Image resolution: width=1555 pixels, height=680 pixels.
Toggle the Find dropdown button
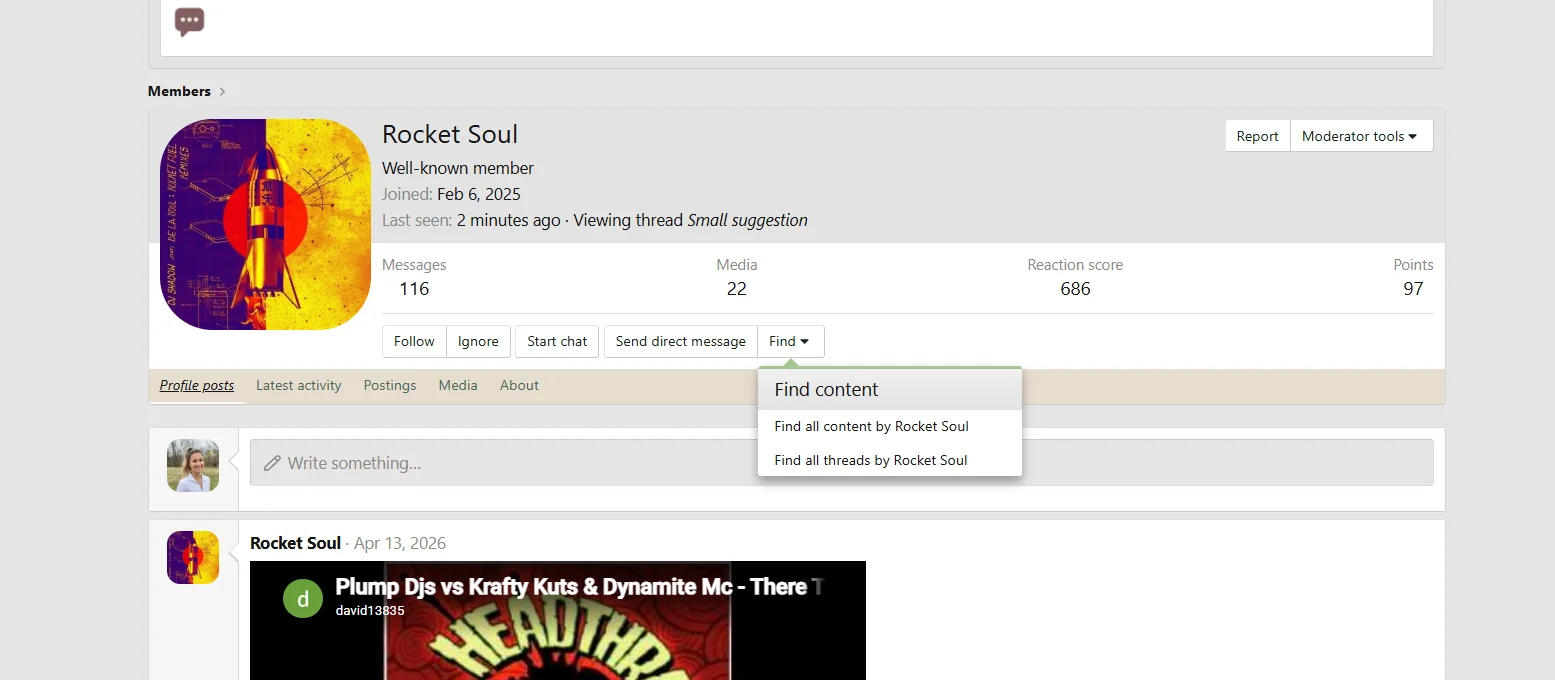[790, 341]
